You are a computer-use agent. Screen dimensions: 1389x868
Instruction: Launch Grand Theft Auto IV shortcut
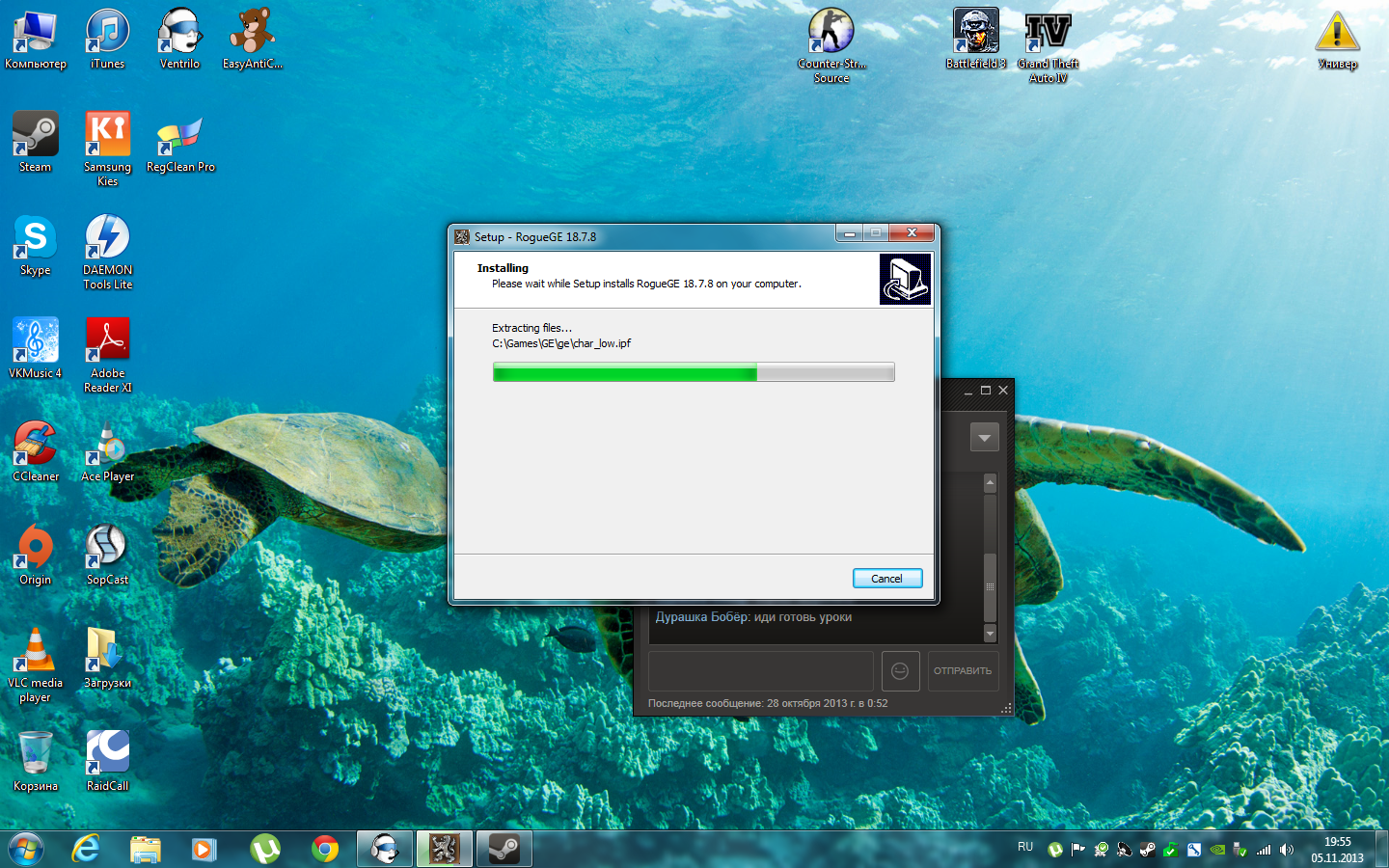tap(1049, 46)
